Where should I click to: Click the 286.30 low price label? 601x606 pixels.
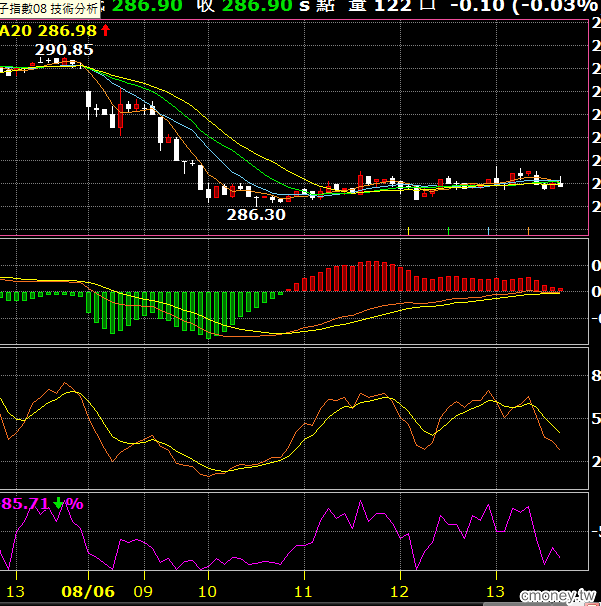click(256, 214)
